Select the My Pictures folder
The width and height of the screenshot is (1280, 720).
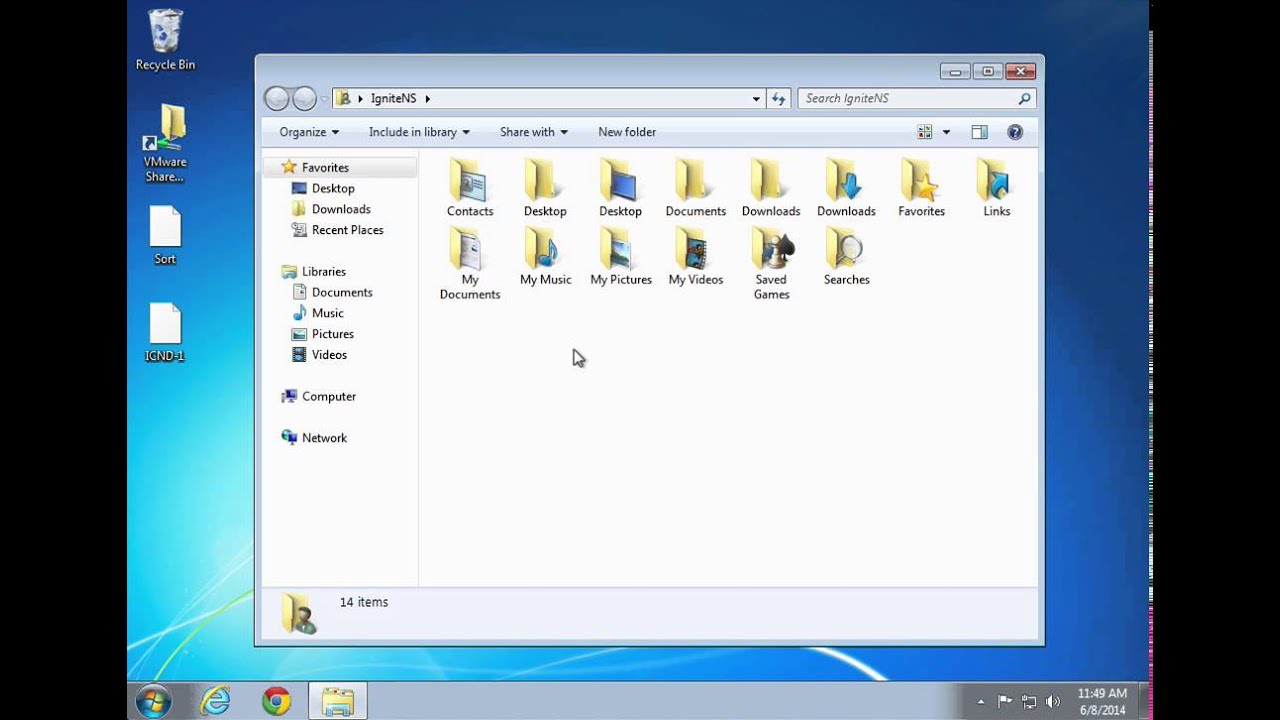click(620, 257)
